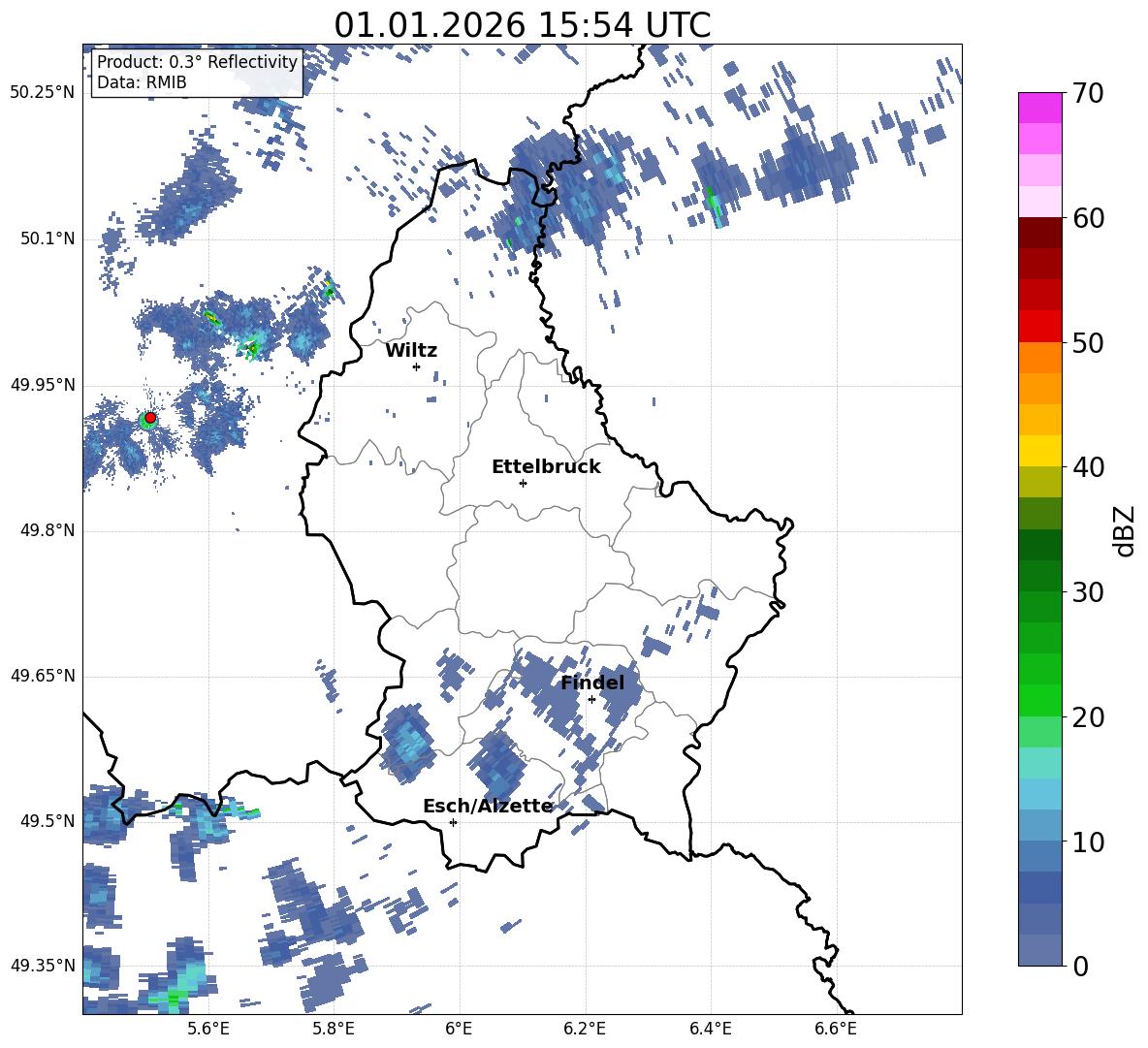This screenshot has width=1148, height=1048.
Task: Click the 70 tick on colorbar
Action: point(1087,93)
